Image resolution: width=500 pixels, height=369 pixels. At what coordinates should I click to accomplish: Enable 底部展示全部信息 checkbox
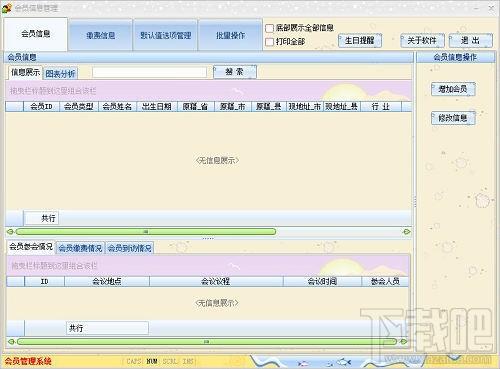[x=269, y=28]
